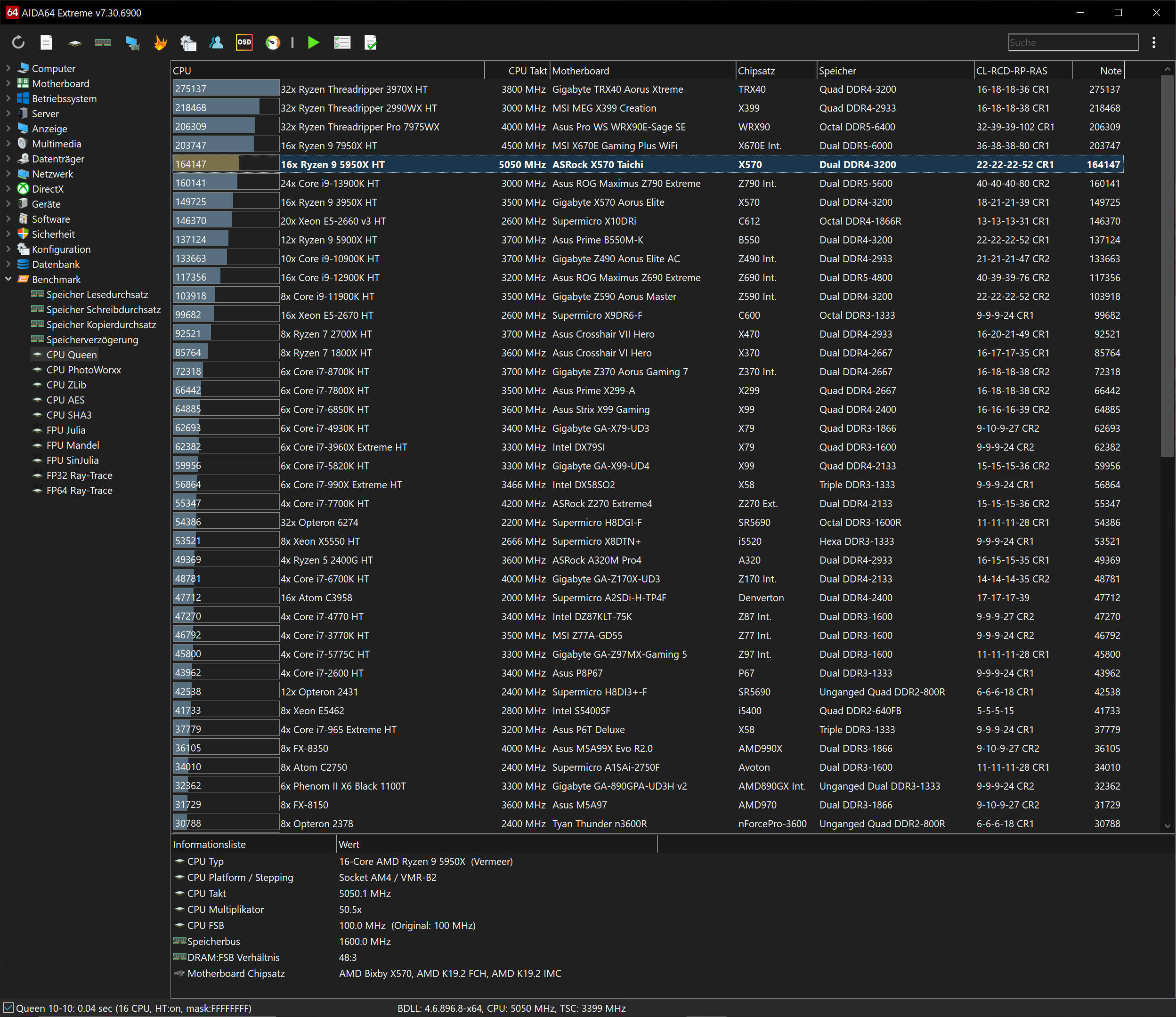Select the DirectX category icon
1176x1017 pixels.
23,189
